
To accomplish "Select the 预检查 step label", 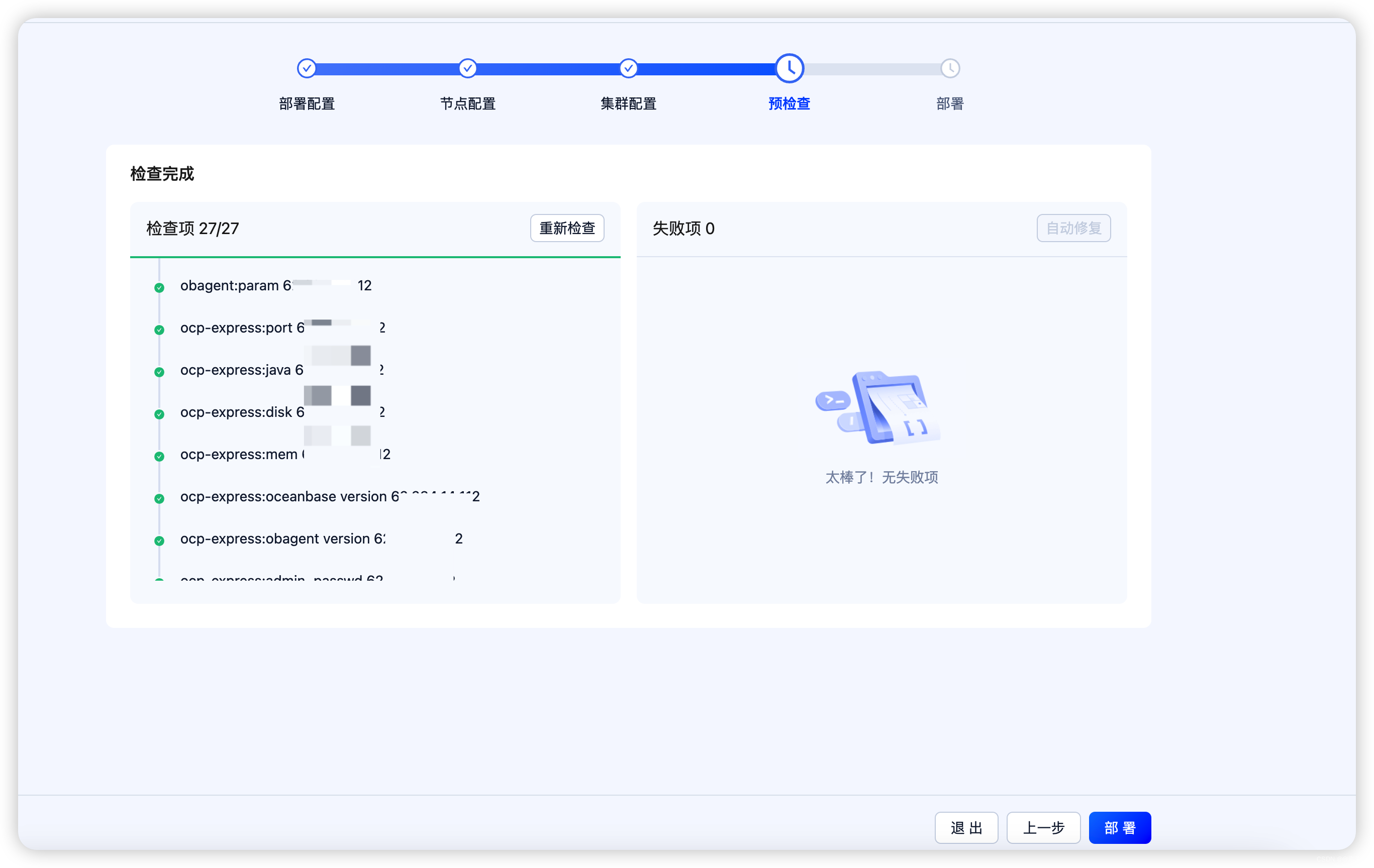I will [x=789, y=104].
